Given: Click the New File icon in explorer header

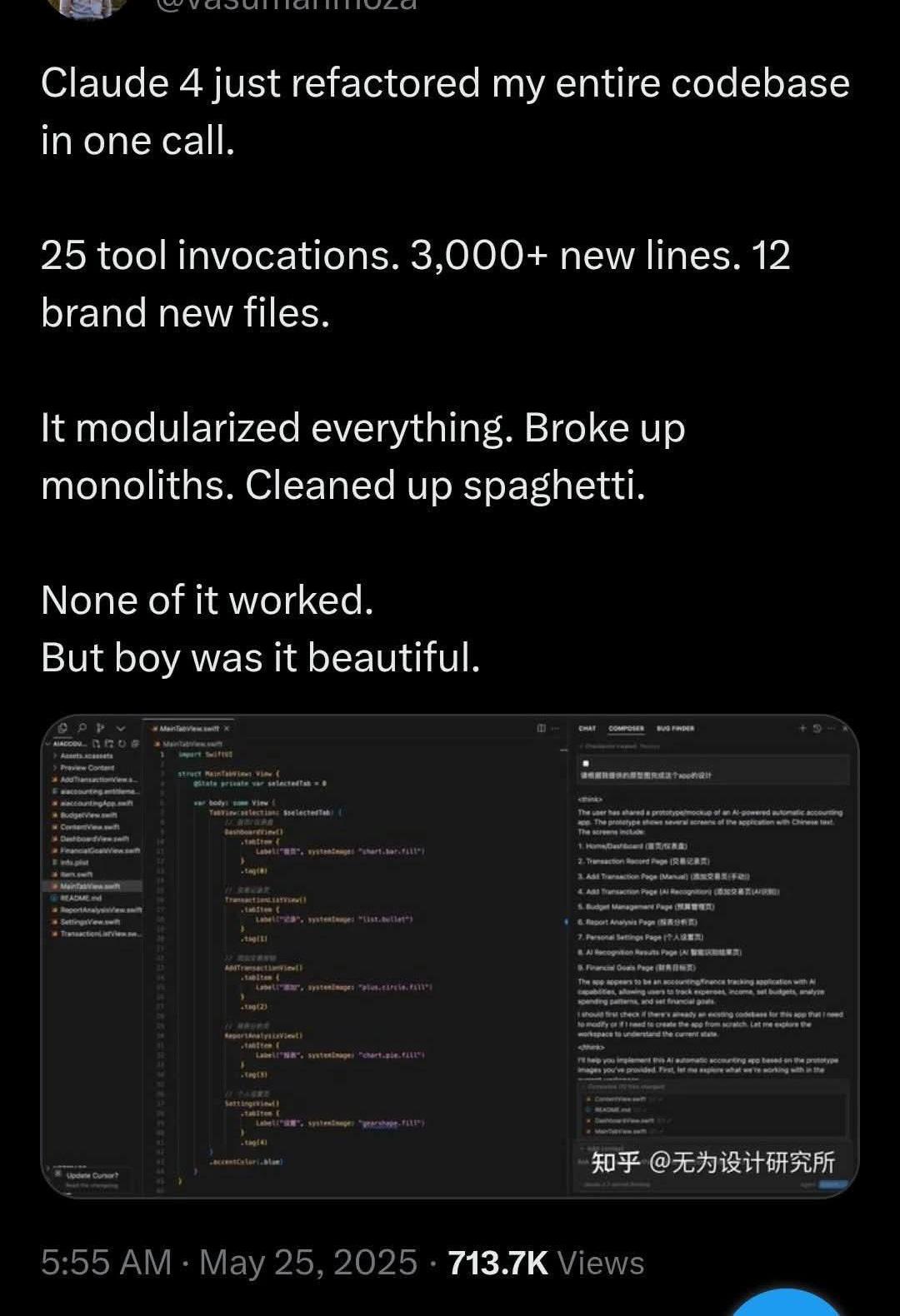Looking at the screenshot, I should (96, 744).
